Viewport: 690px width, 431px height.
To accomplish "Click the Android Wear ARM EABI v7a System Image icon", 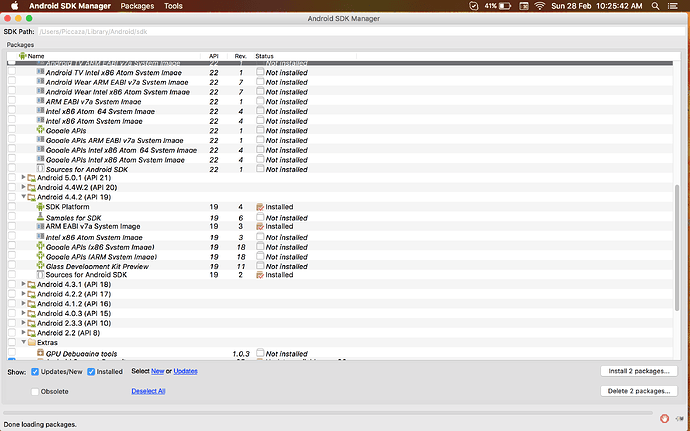I will pyautogui.click(x=40, y=81).
